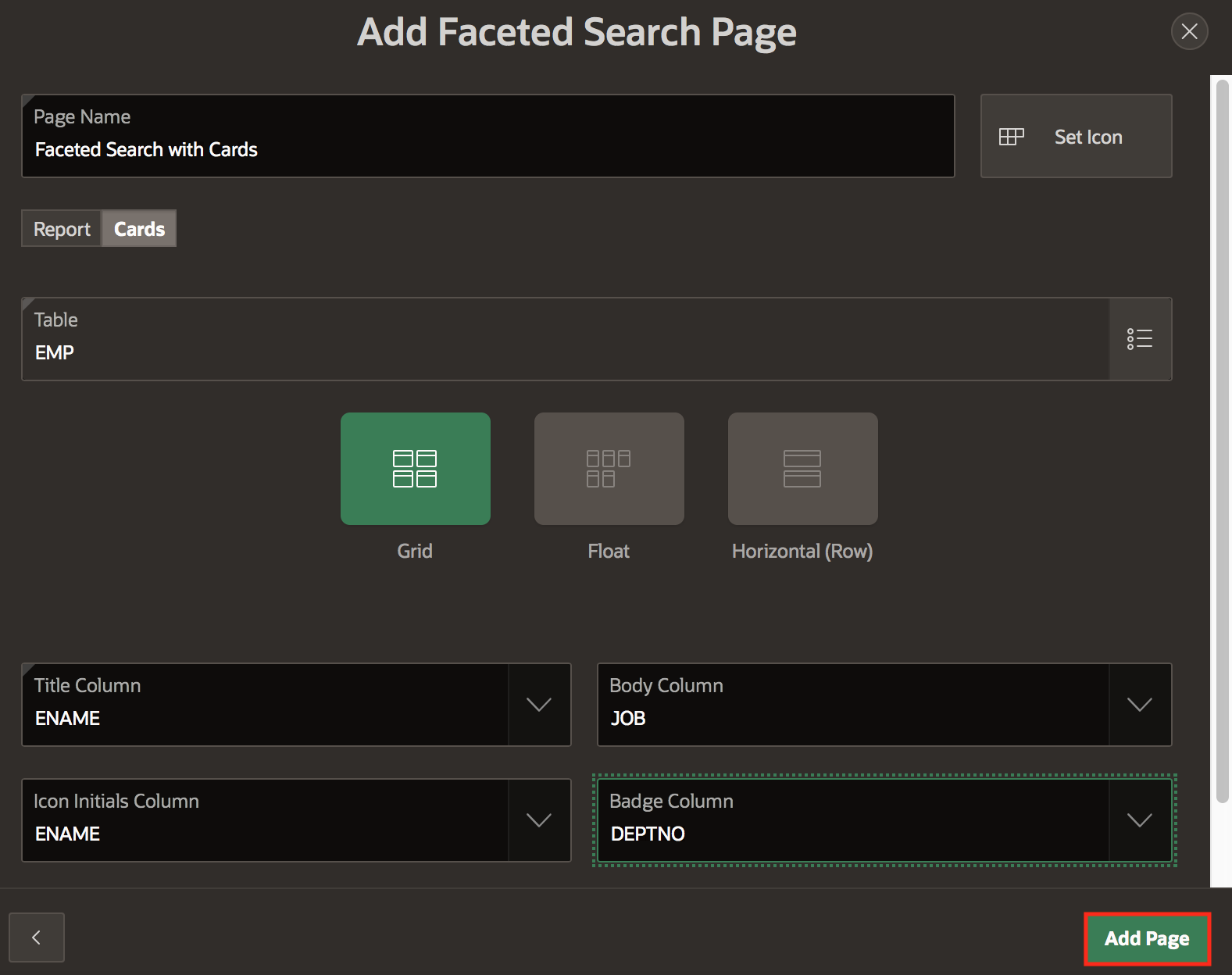This screenshot has height=975, width=1232.
Task: Click the Set Icon button label
Action: [1088, 137]
